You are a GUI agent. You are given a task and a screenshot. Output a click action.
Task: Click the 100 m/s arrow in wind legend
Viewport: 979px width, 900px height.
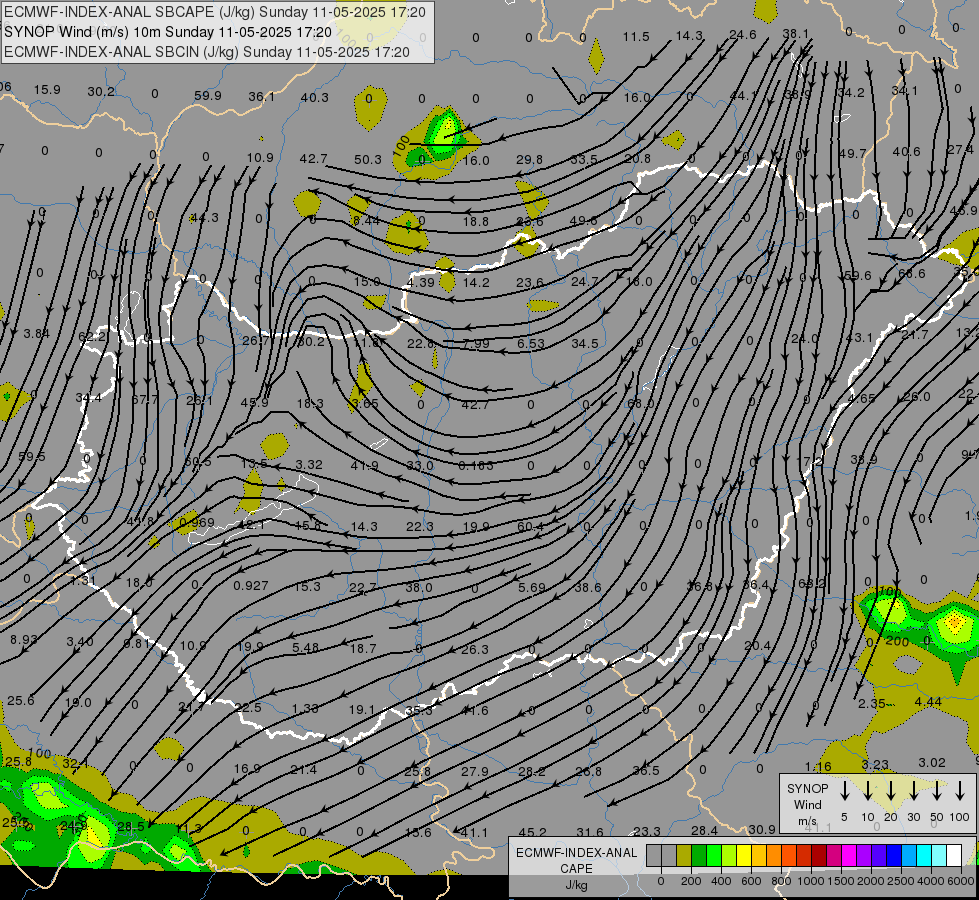(960, 791)
